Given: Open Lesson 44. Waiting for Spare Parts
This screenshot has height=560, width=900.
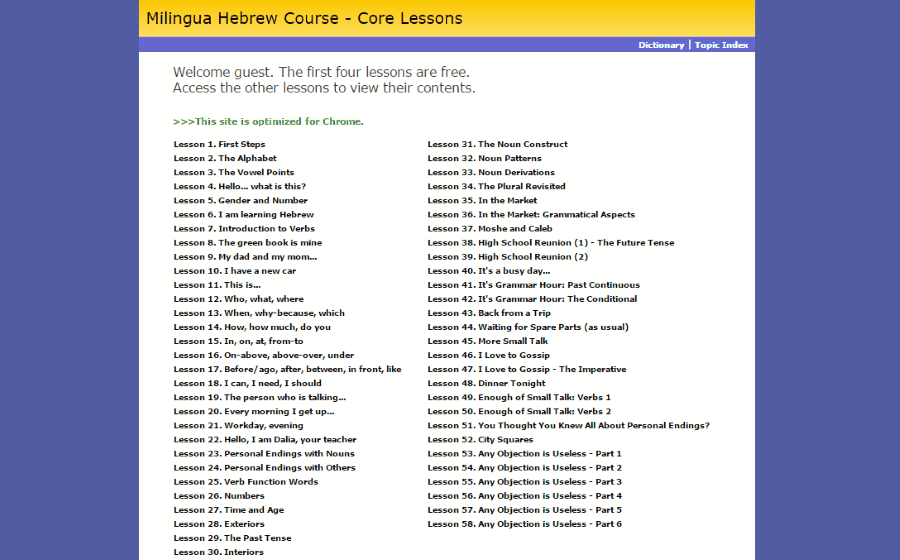Looking at the screenshot, I should (x=528, y=327).
